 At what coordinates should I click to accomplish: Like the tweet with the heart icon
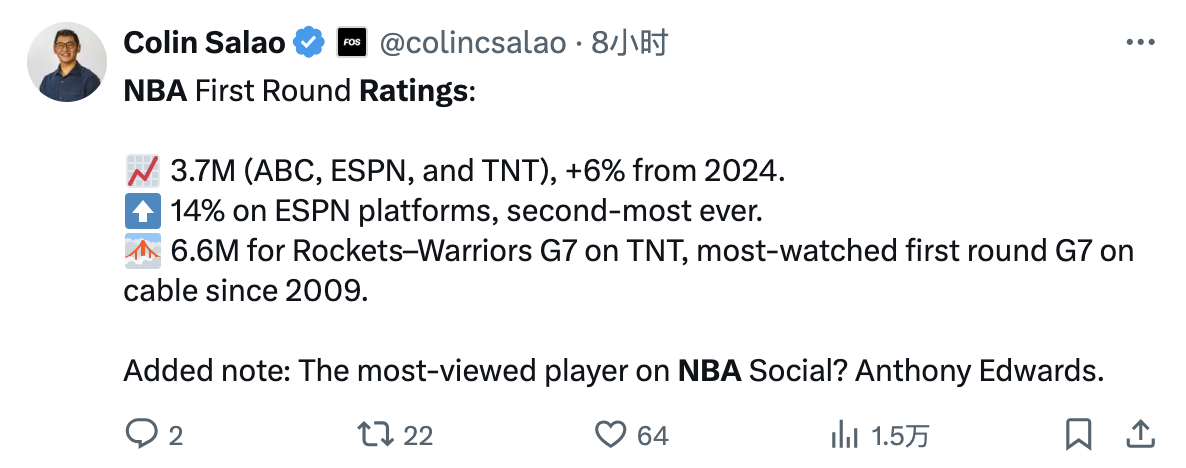[x=609, y=434]
